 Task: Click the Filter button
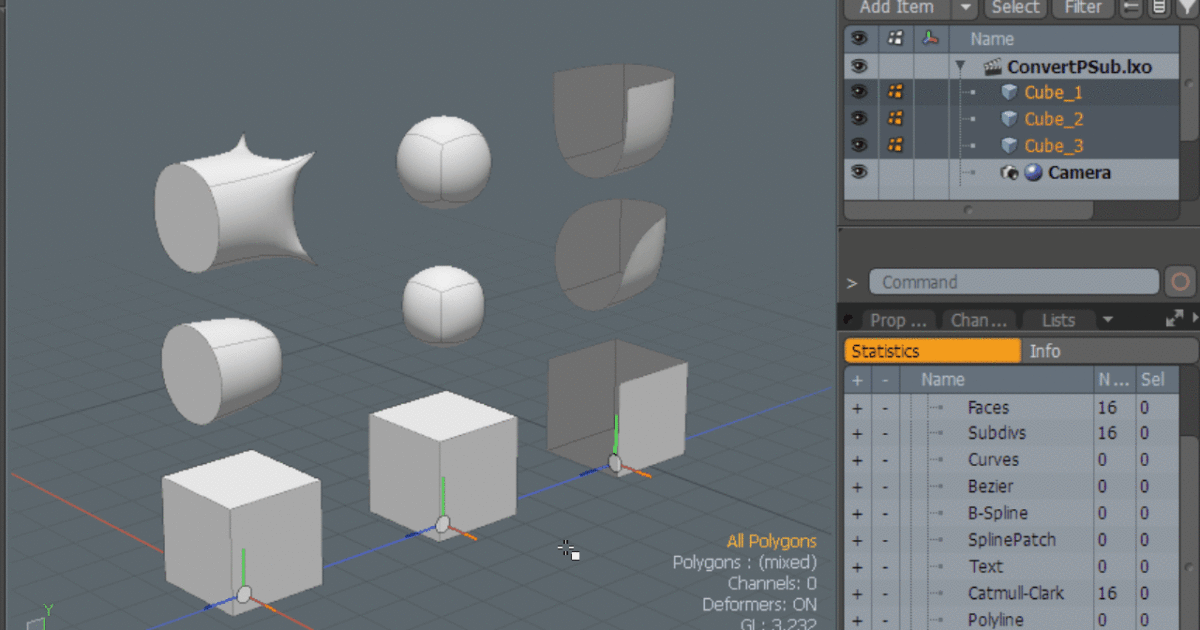pos(1082,8)
